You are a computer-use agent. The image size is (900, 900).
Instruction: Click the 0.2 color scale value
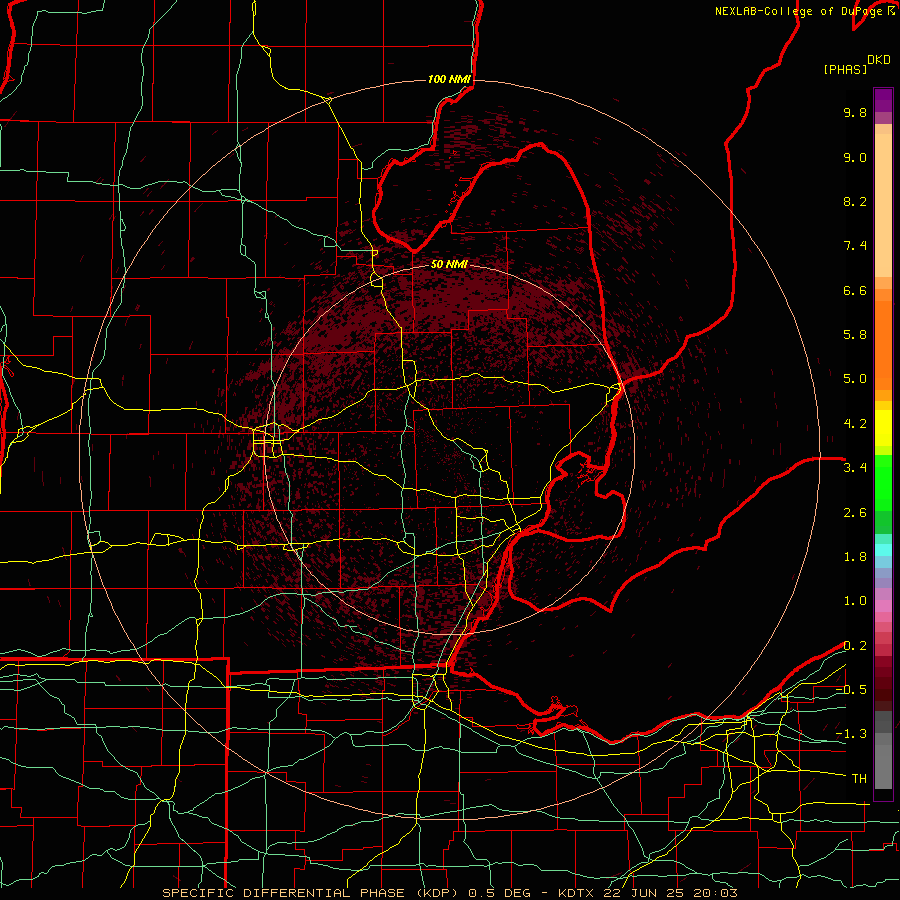coord(855,646)
